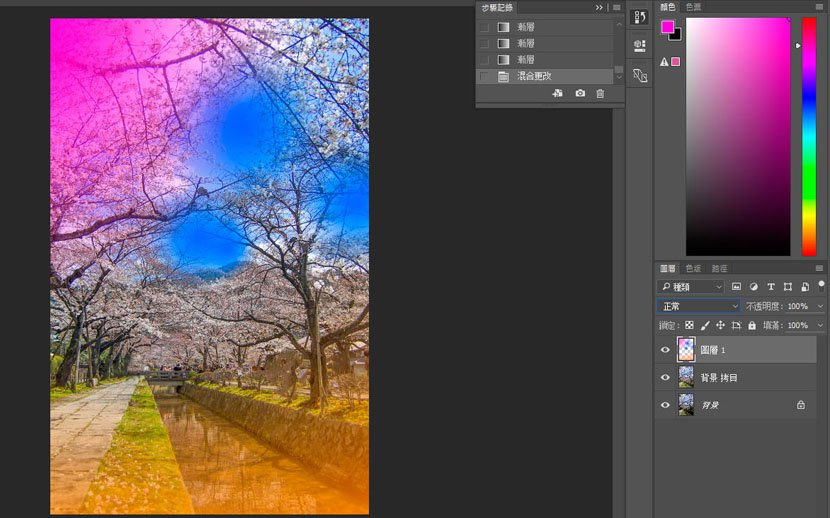Filter layers by shape layers icon
The width and height of the screenshot is (830, 518).
point(788,287)
